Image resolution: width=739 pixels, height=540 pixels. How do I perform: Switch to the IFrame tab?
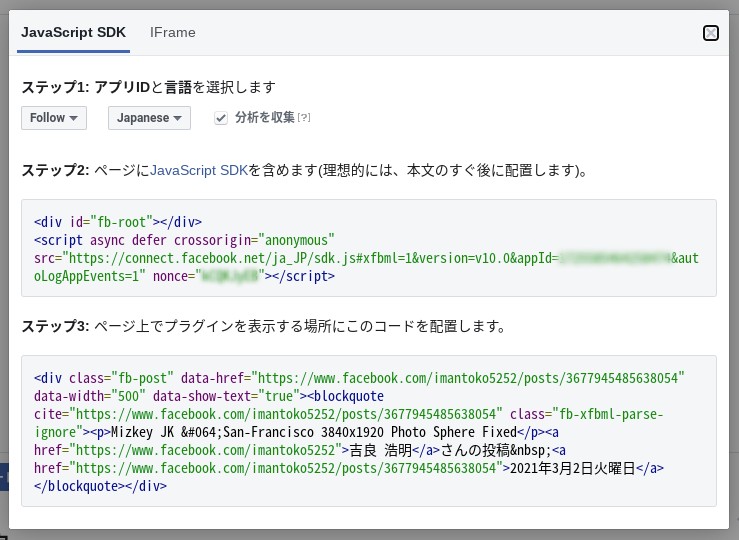172,33
